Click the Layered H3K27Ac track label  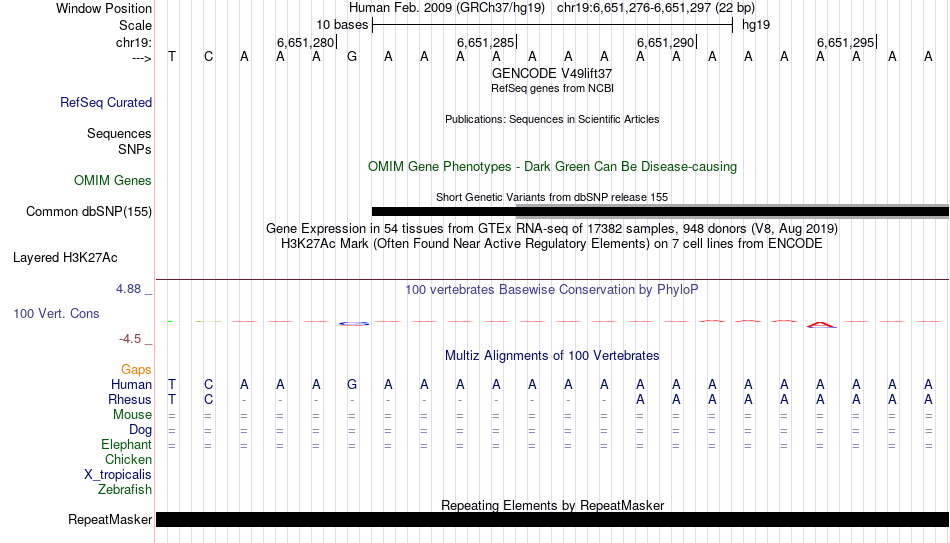65,258
